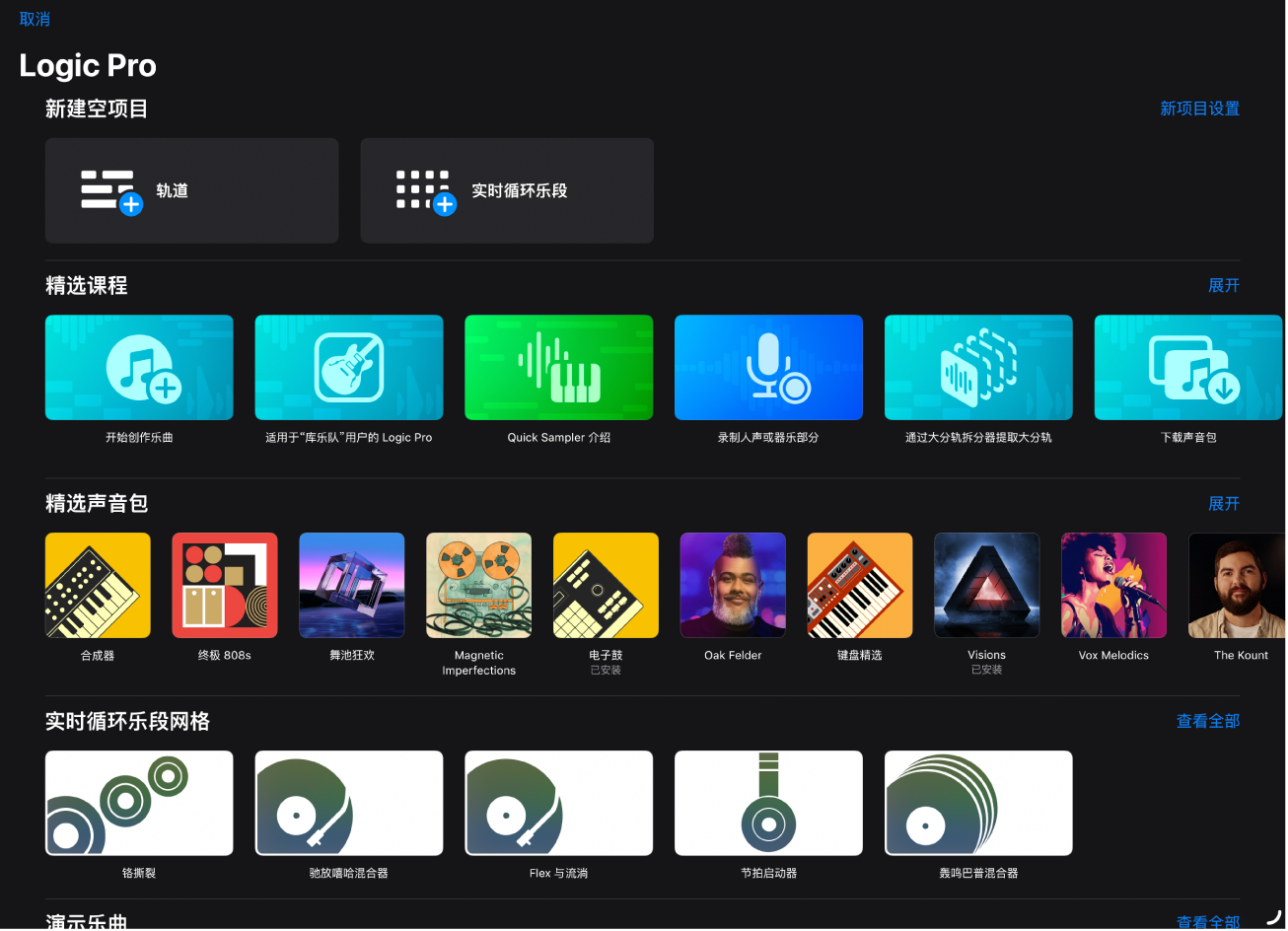
Task: Click the '实时循环乐段网格' section heading
Action: (x=127, y=721)
